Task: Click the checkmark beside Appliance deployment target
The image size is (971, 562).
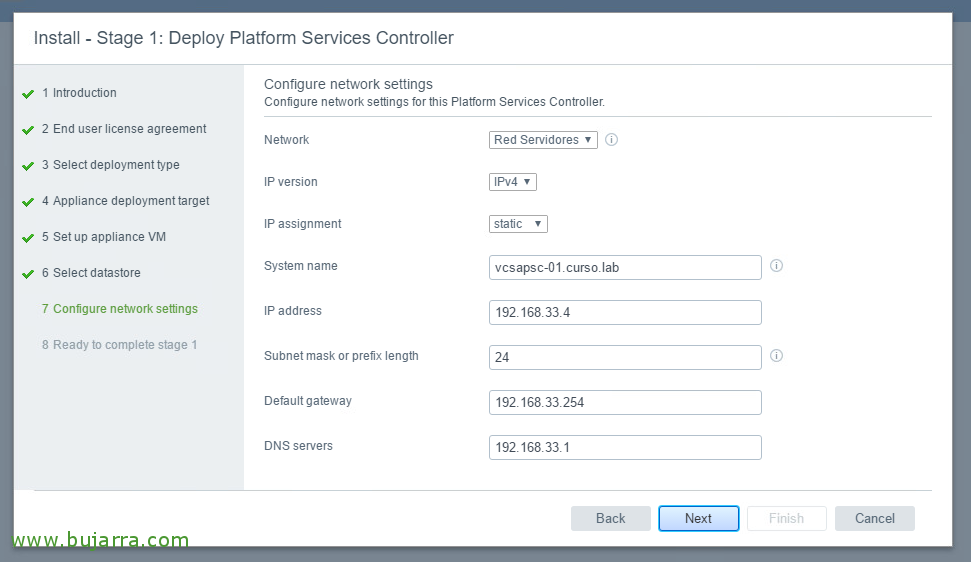Action: coord(28,202)
